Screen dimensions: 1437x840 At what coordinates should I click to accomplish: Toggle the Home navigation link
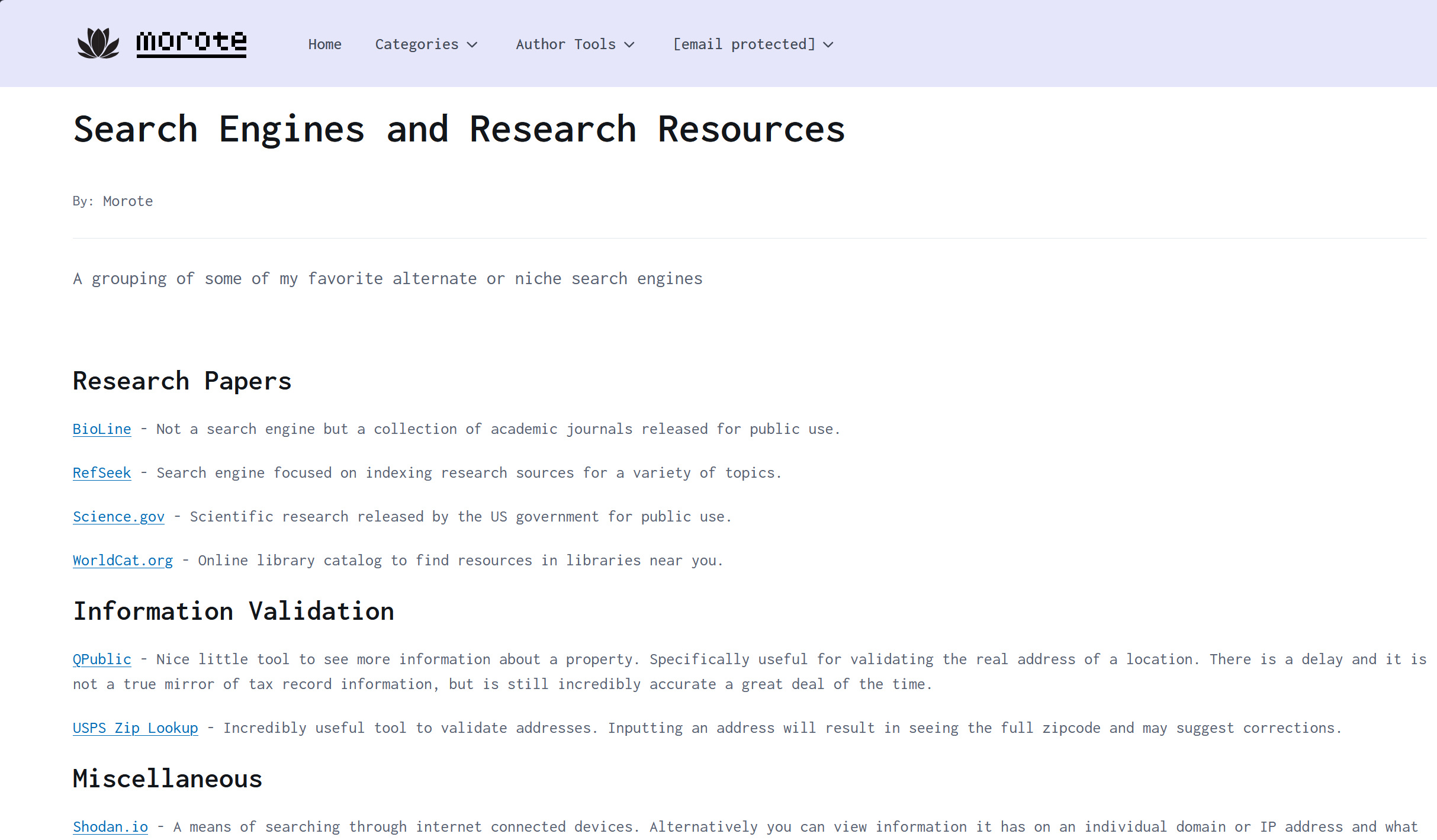[x=324, y=43]
